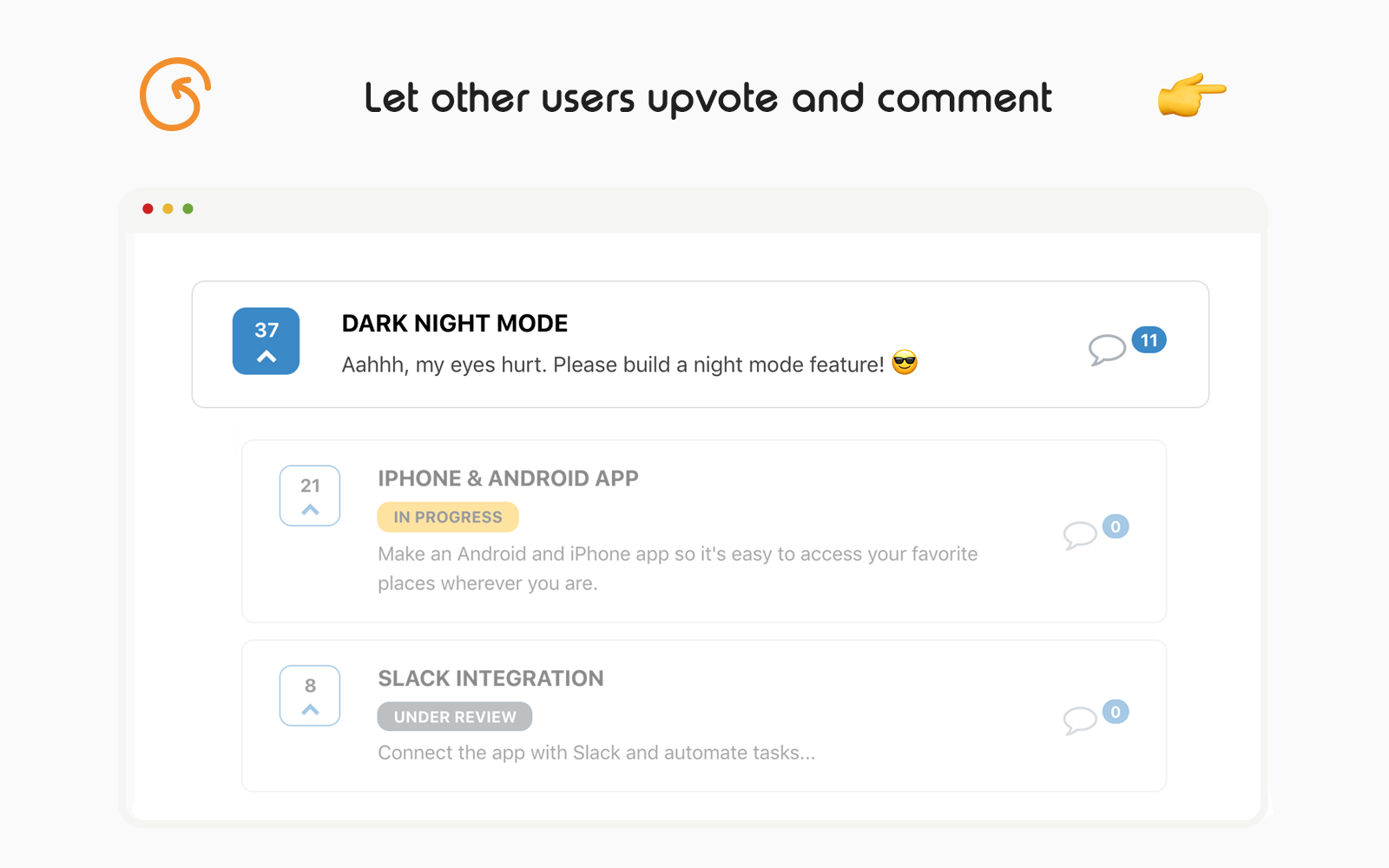Viewport: 1389px width, 868px height.
Task: Open the SLACK INTEGRATION title
Action: click(x=490, y=678)
